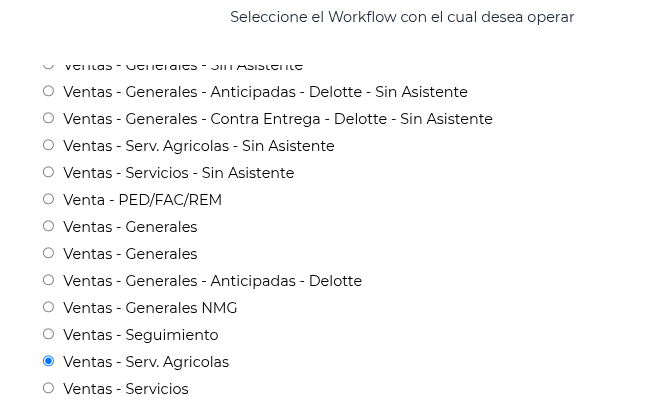The image size is (660, 414).
Task: Select Ventas - Generales radio directly below Venta - PED/FAC/REM
Action: coord(48,226)
